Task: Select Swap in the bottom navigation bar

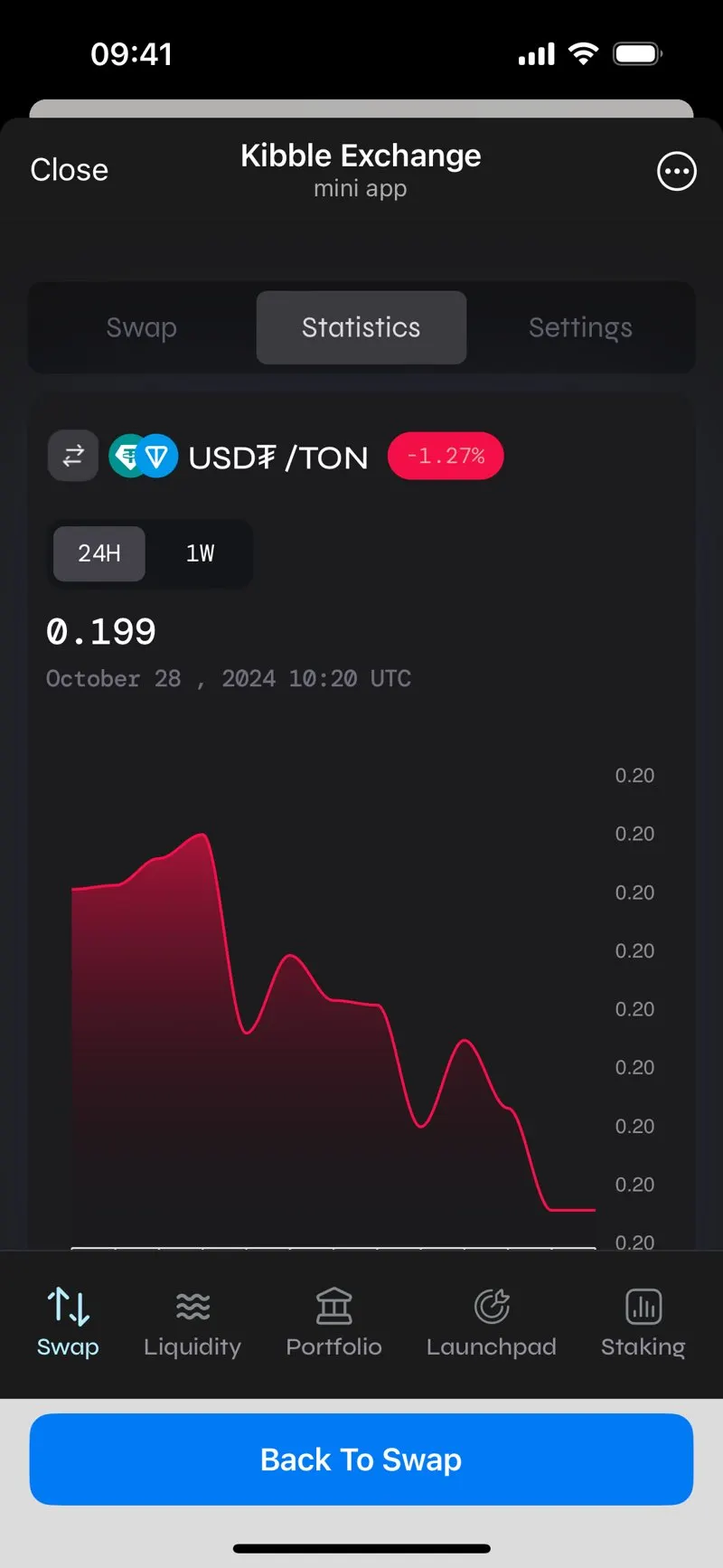Action: pyautogui.click(x=68, y=1324)
